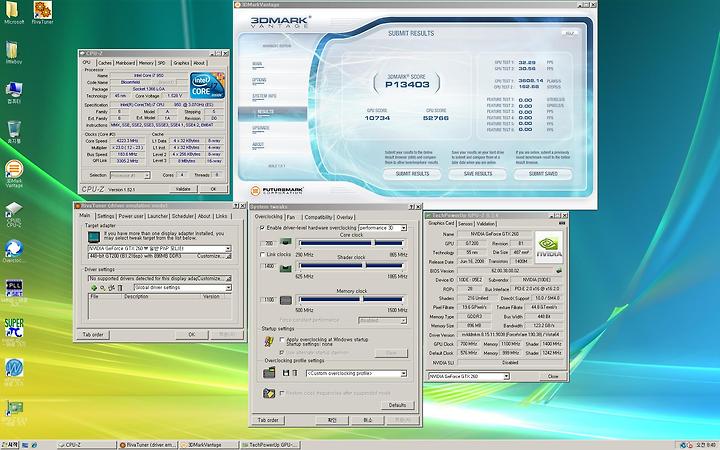Open the Microsoft folder on desktop

coord(12,10)
